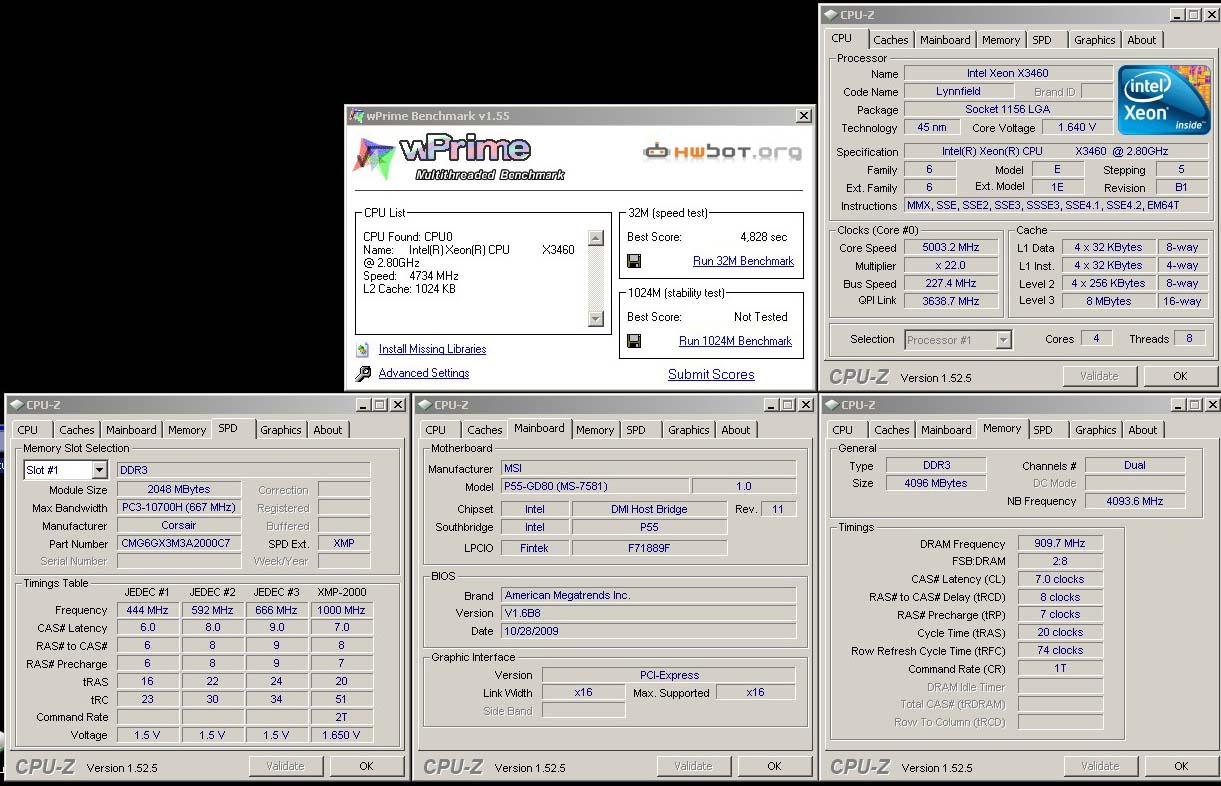Open Install Missing Libraries link
Viewport: 1221px width, 786px height.
pos(432,349)
